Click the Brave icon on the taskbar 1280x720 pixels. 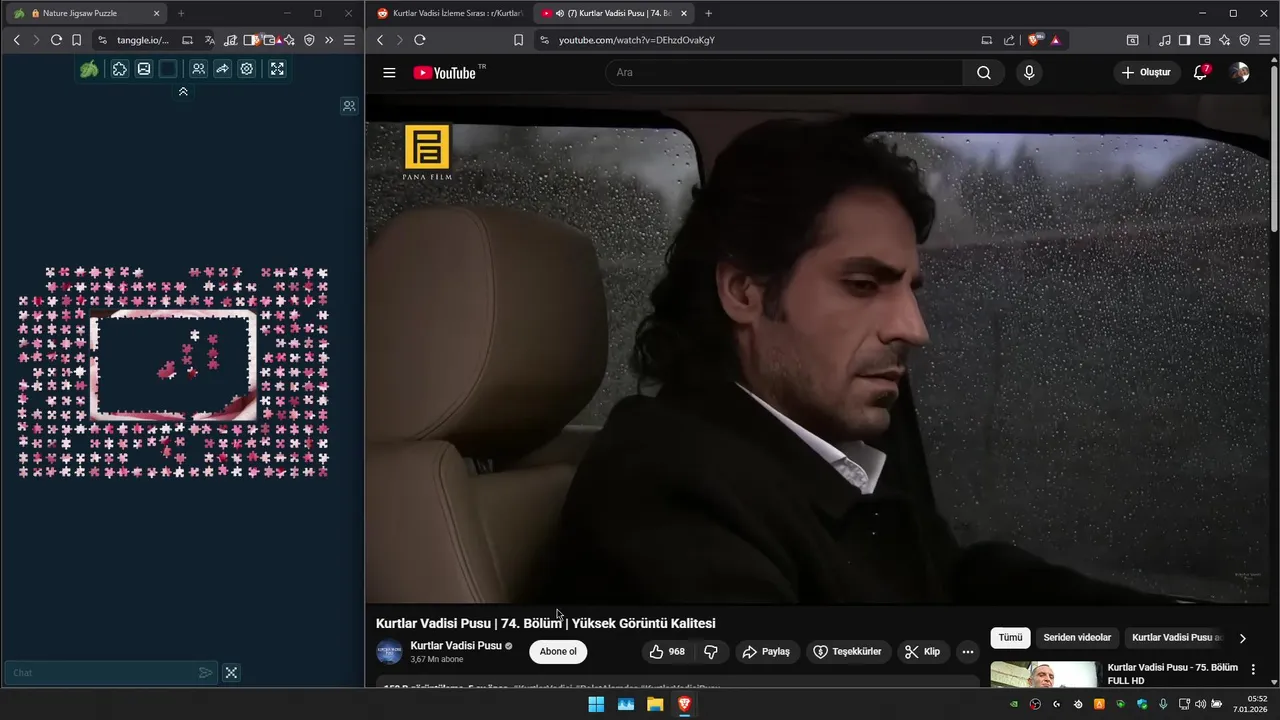tap(684, 704)
